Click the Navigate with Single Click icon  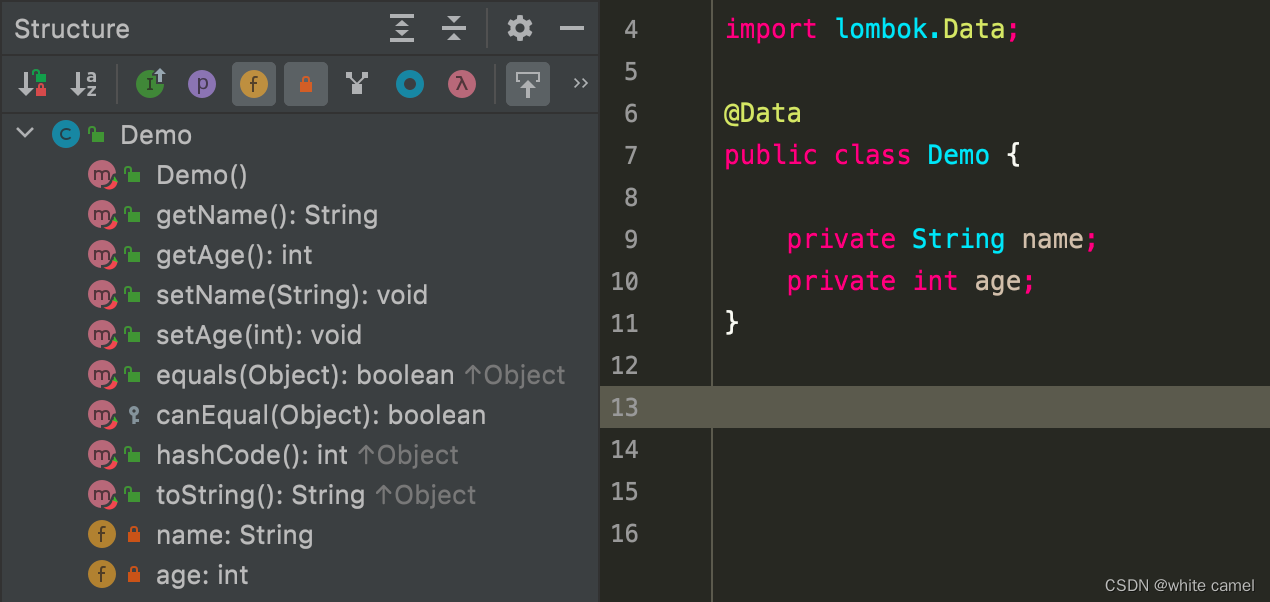(x=527, y=84)
